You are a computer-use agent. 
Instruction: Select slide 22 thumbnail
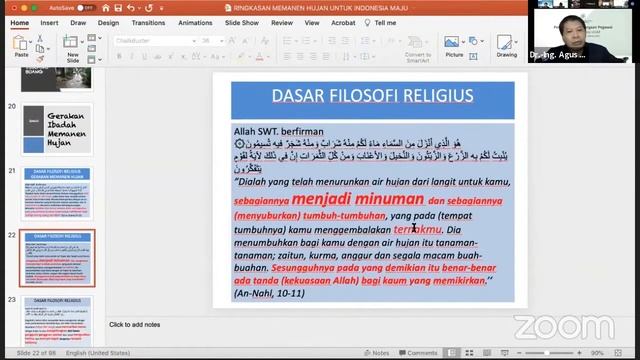click(x=57, y=258)
